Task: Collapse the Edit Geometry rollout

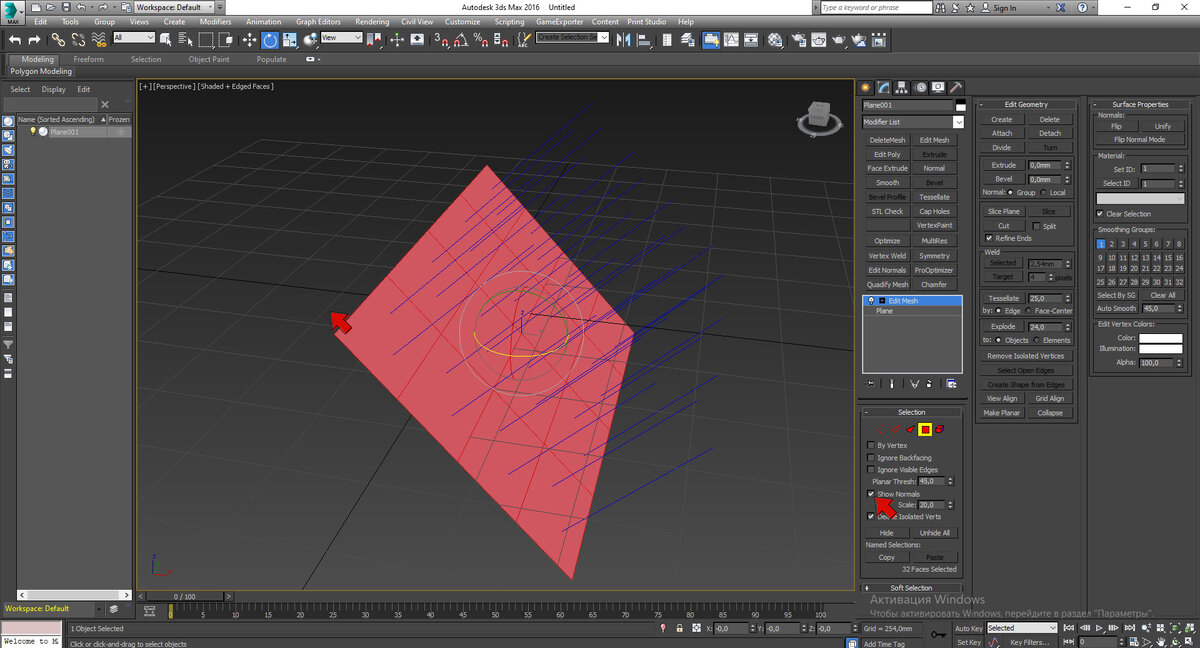Action: pyautogui.click(x=1026, y=104)
